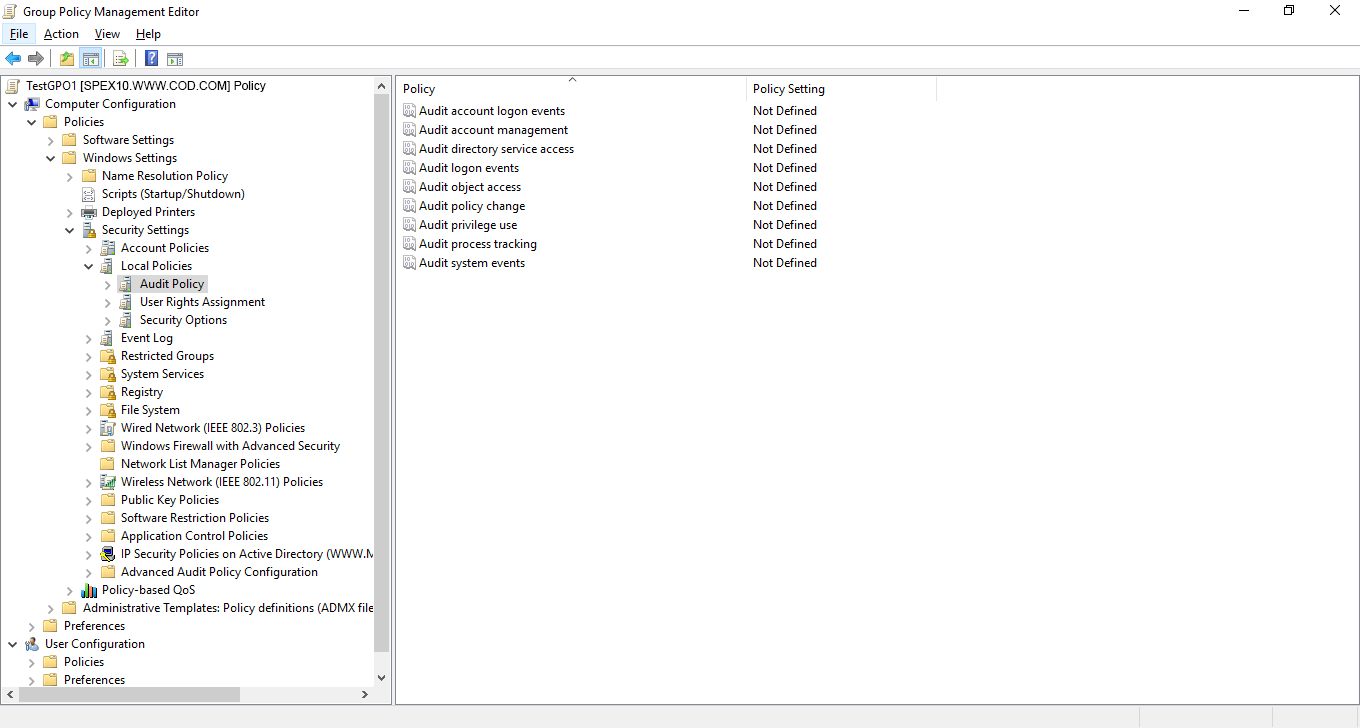This screenshot has width=1360, height=728.
Task: Expand the Audit Policy chevron
Action: [x=107, y=284]
